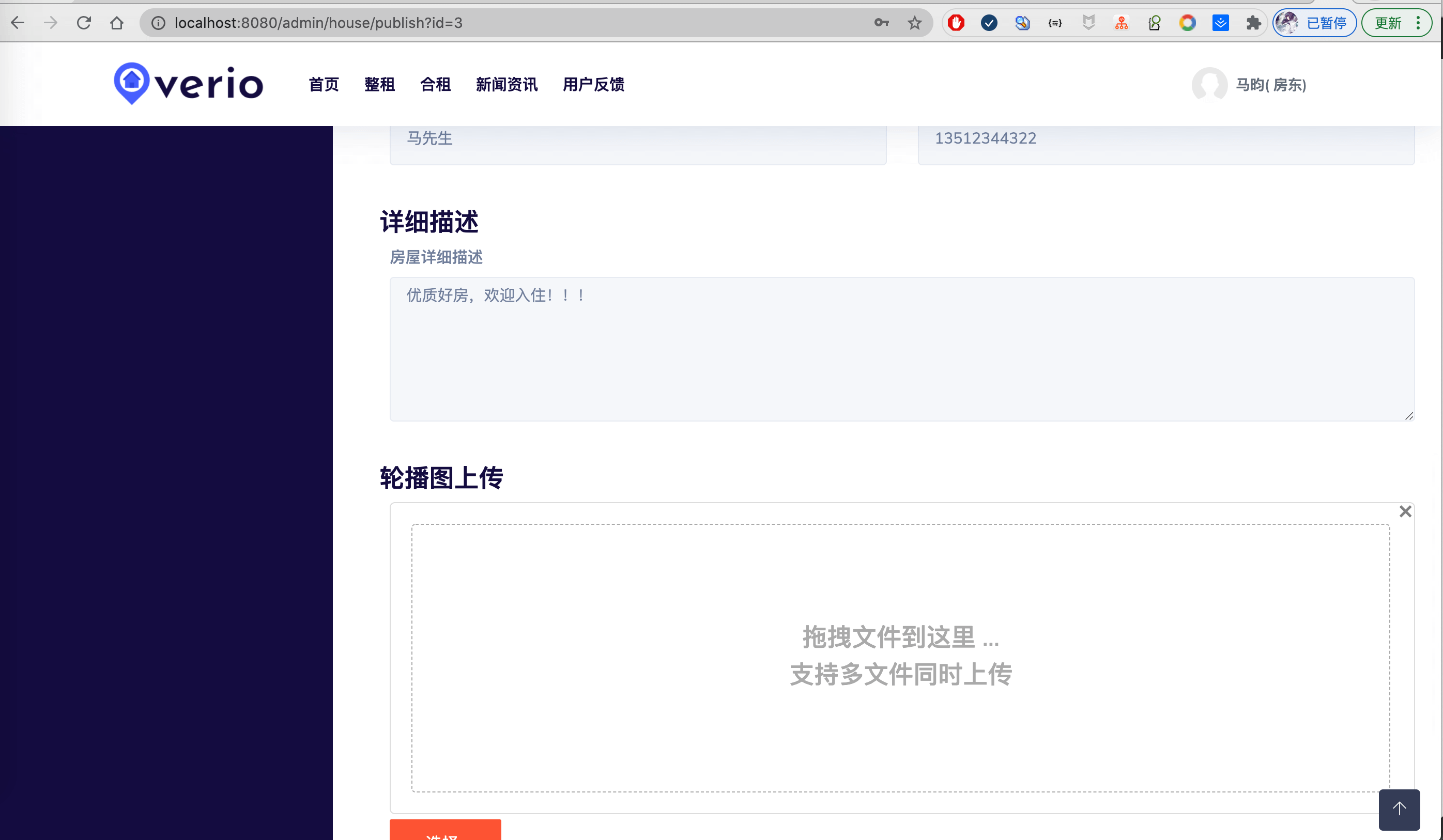The image size is (1443, 840).
Task: Click the file drag-and-drop upload zone
Action: click(900, 657)
